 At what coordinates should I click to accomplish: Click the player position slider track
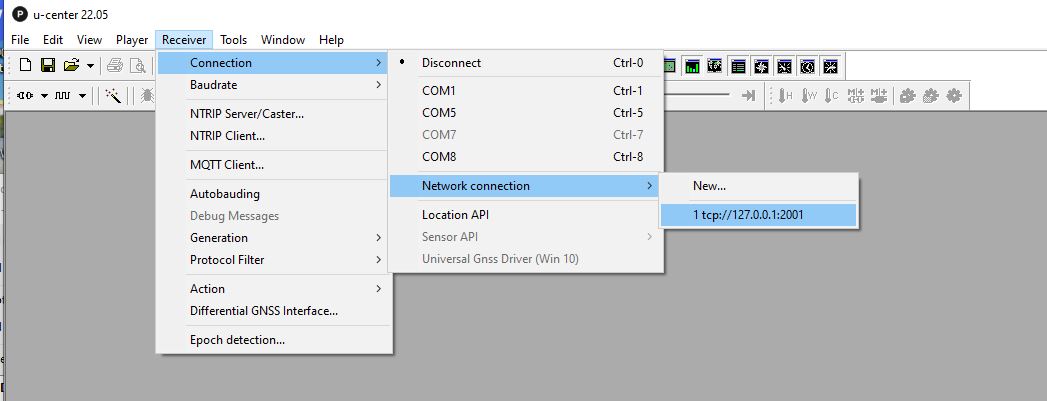(x=700, y=96)
